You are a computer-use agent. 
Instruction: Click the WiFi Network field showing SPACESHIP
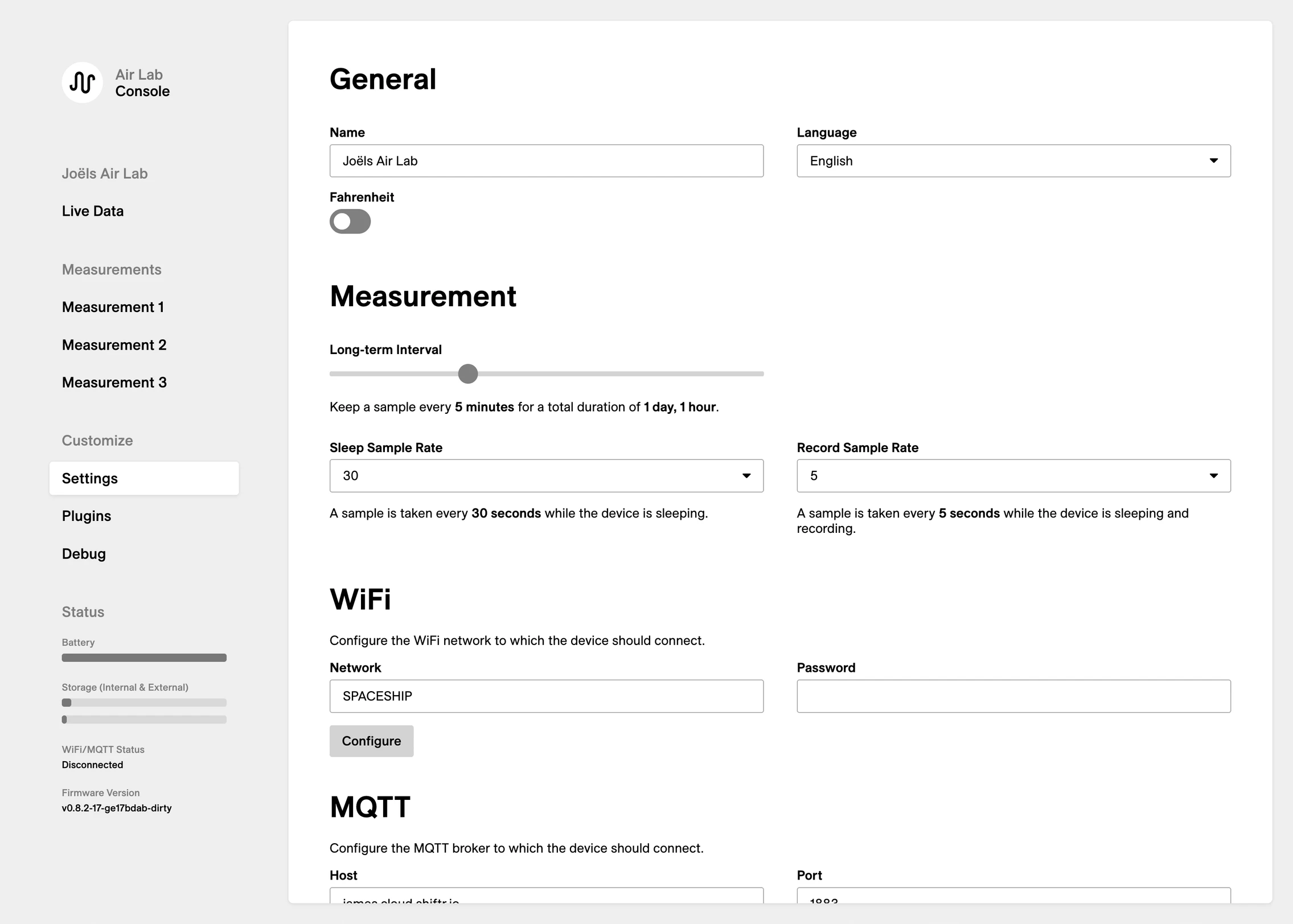(546, 696)
